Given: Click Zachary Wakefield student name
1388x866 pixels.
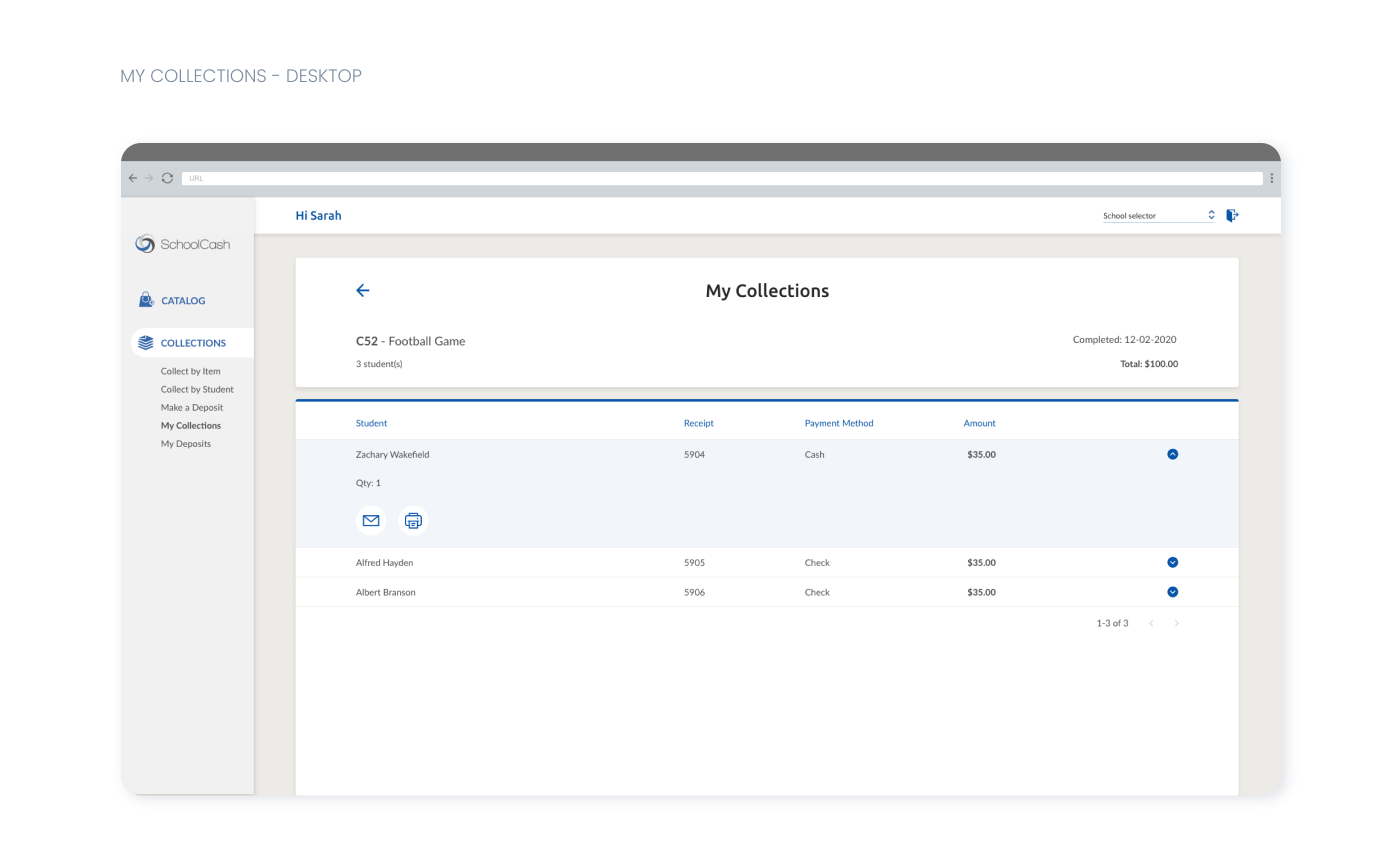Looking at the screenshot, I should [x=393, y=454].
